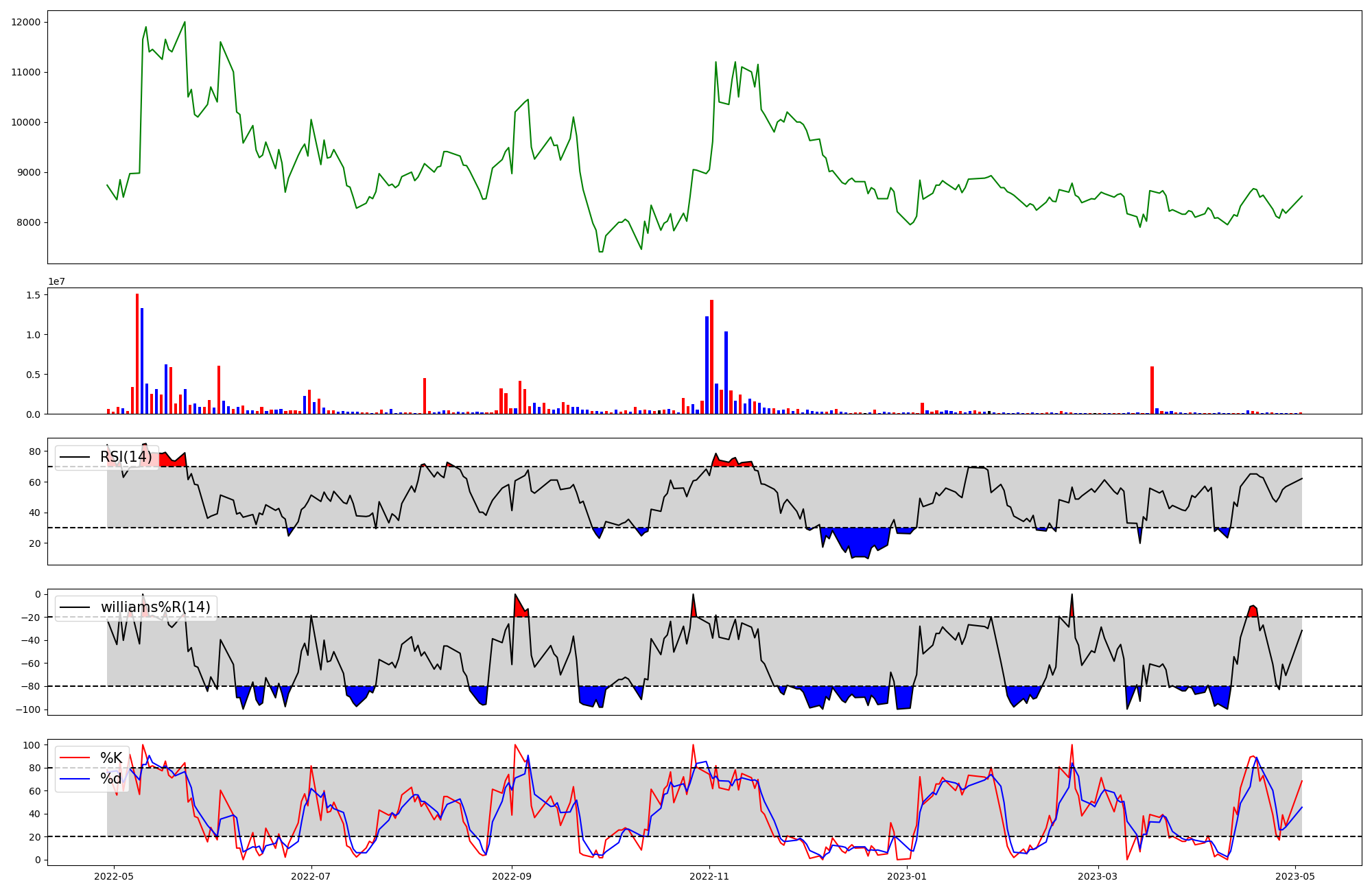Click the RSI(14) legend label

click(126, 457)
